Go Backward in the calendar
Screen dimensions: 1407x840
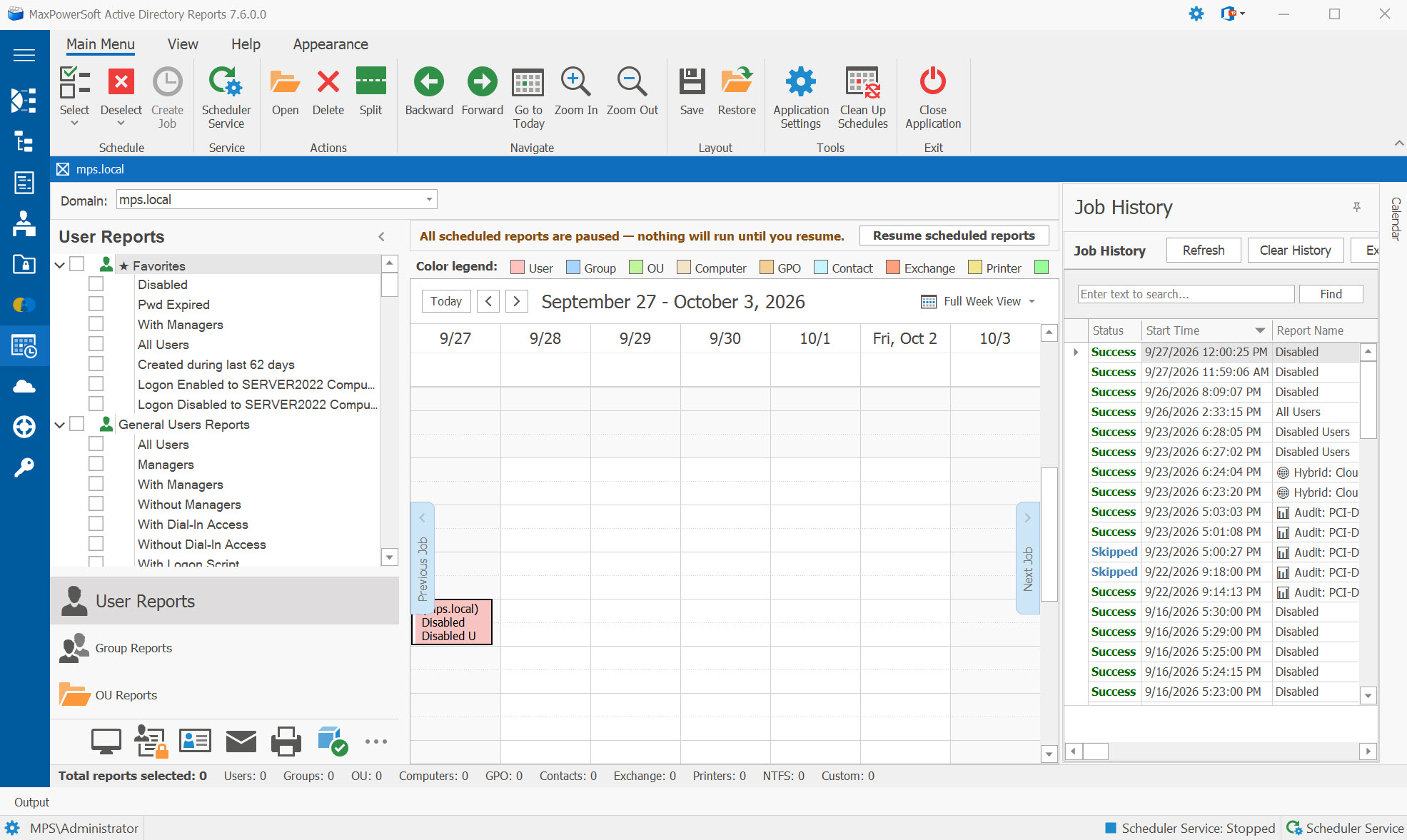(429, 81)
